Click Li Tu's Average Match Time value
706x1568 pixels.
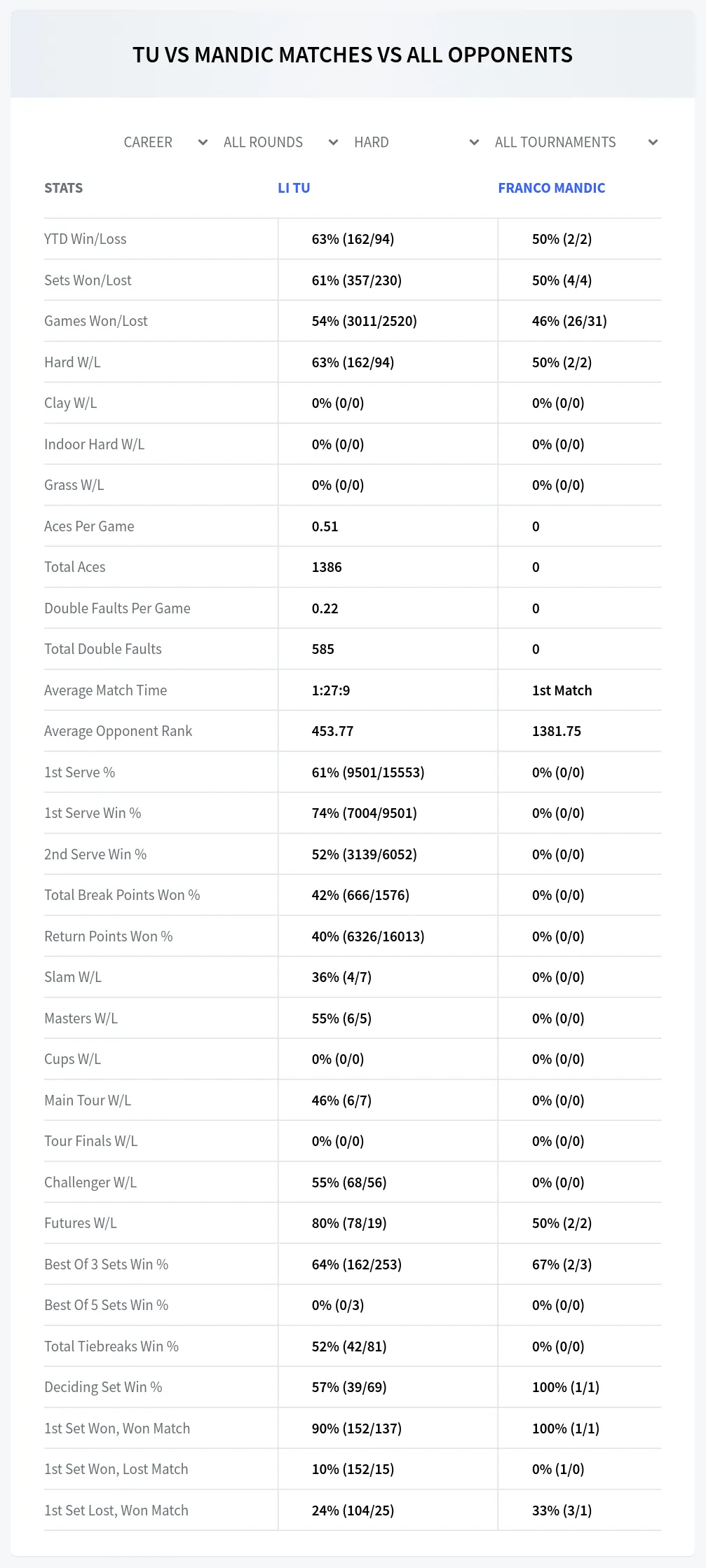click(x=331, y=690)
